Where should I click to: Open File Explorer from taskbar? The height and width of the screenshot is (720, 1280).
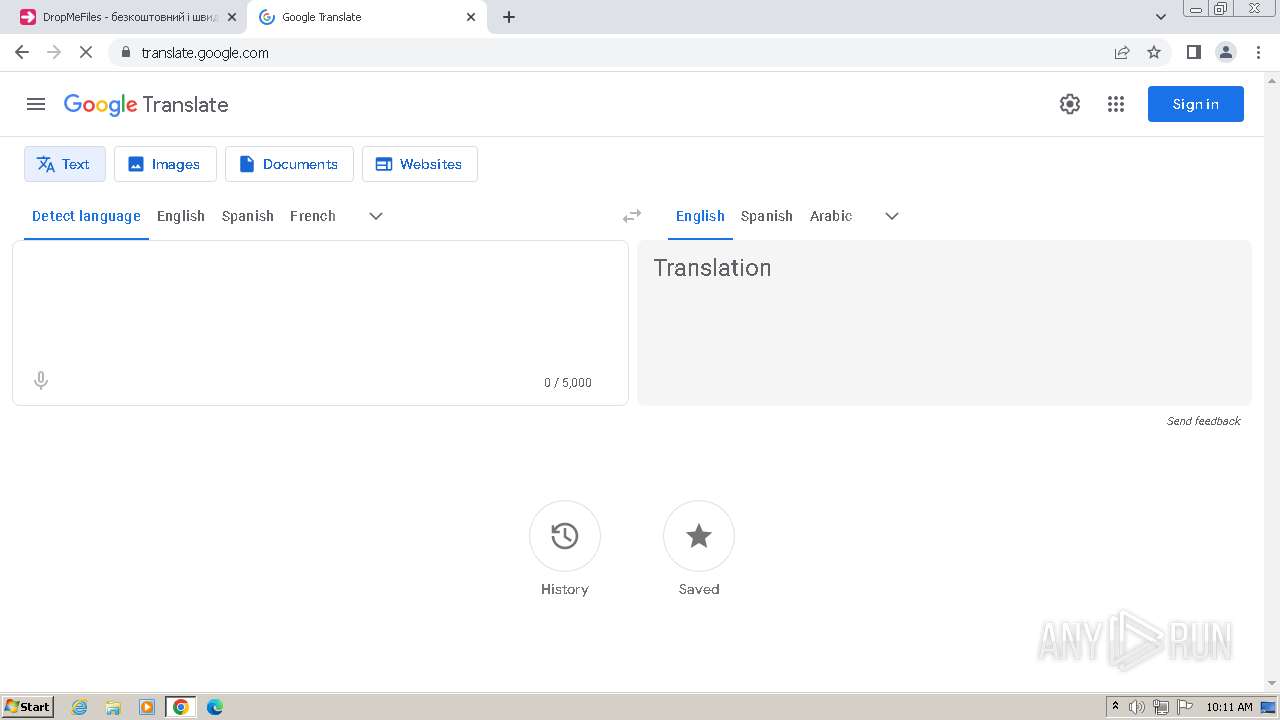click(113, 707)
